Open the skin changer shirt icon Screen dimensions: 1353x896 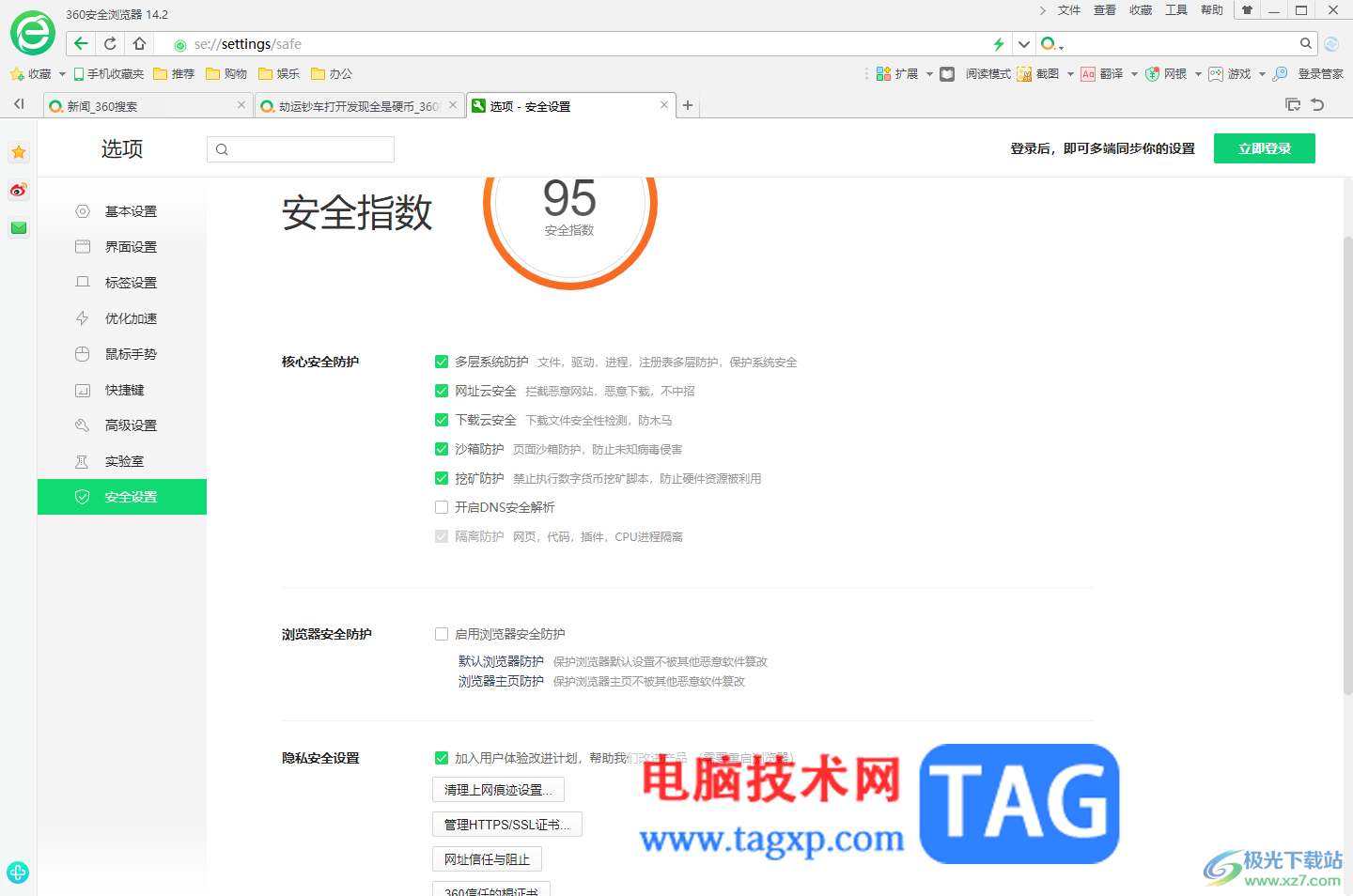[x=1247, y=10]
